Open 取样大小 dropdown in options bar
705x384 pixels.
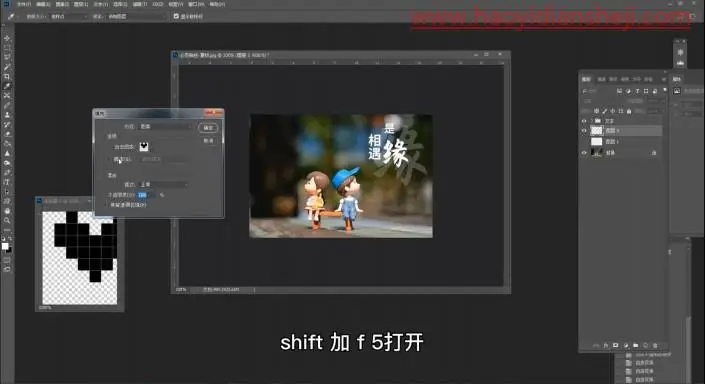point(69,16)
